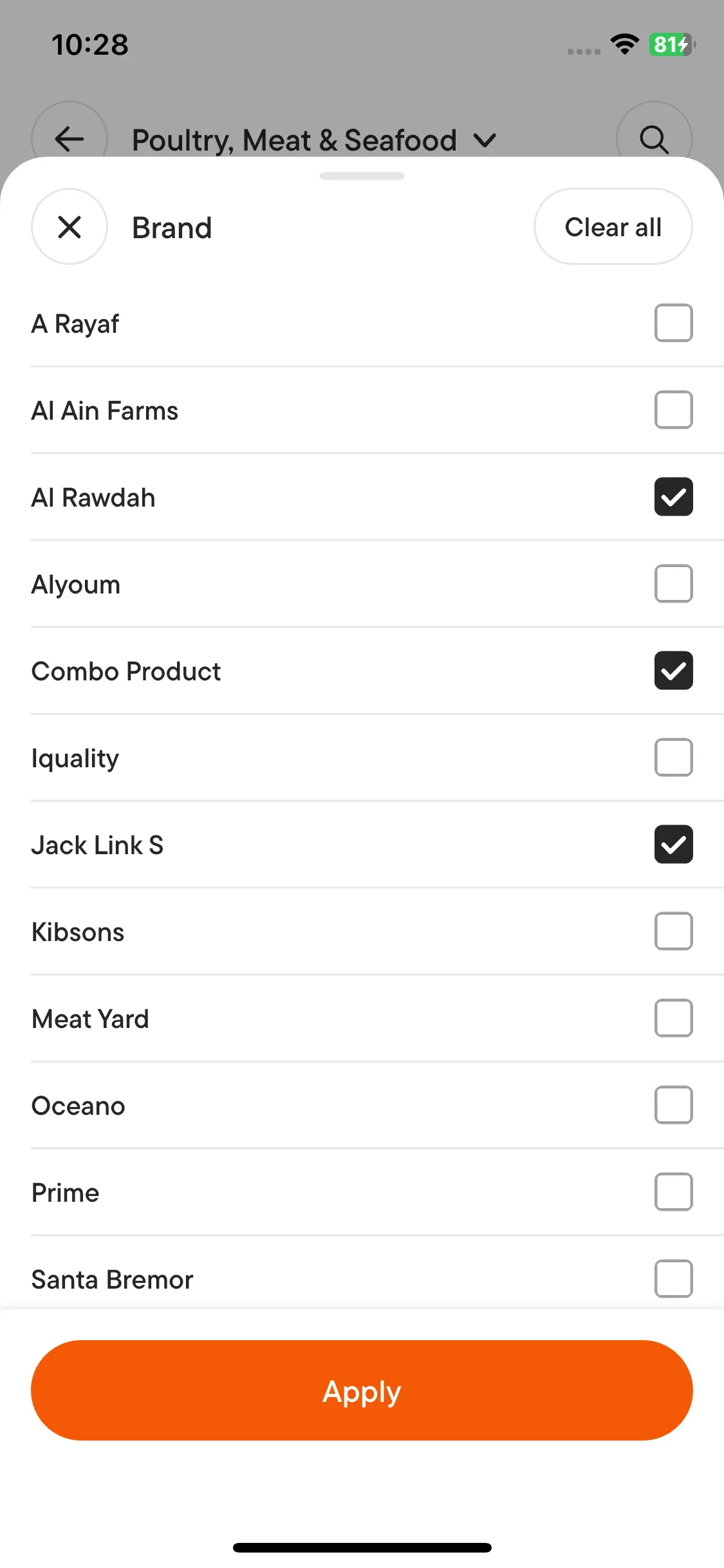Viewport: 724px width, 1568px height.
Task: Tap the Wi-Fi status icon
Action: click(x=624, y=44)
